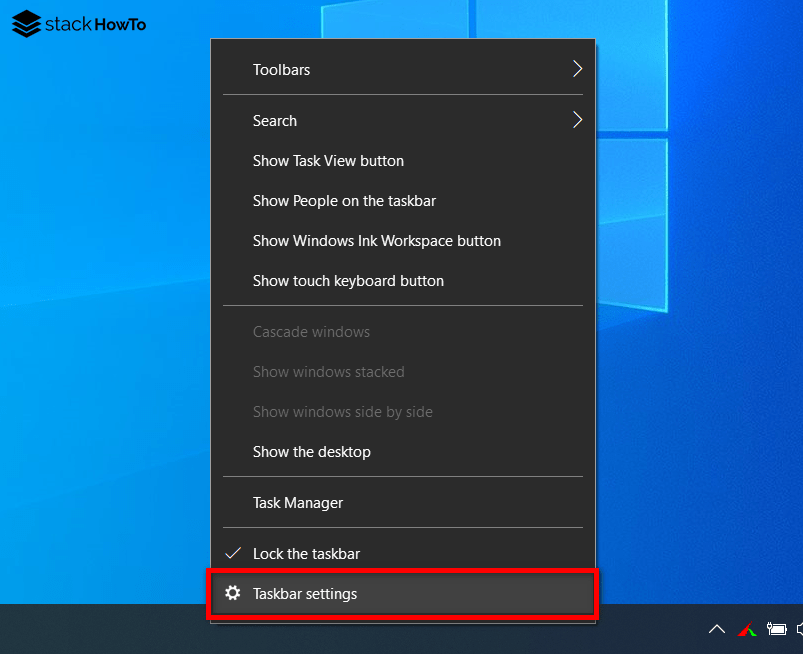Expand hidden icons with the tray chevron
The image size is (803, 654).
click(717, 629)
